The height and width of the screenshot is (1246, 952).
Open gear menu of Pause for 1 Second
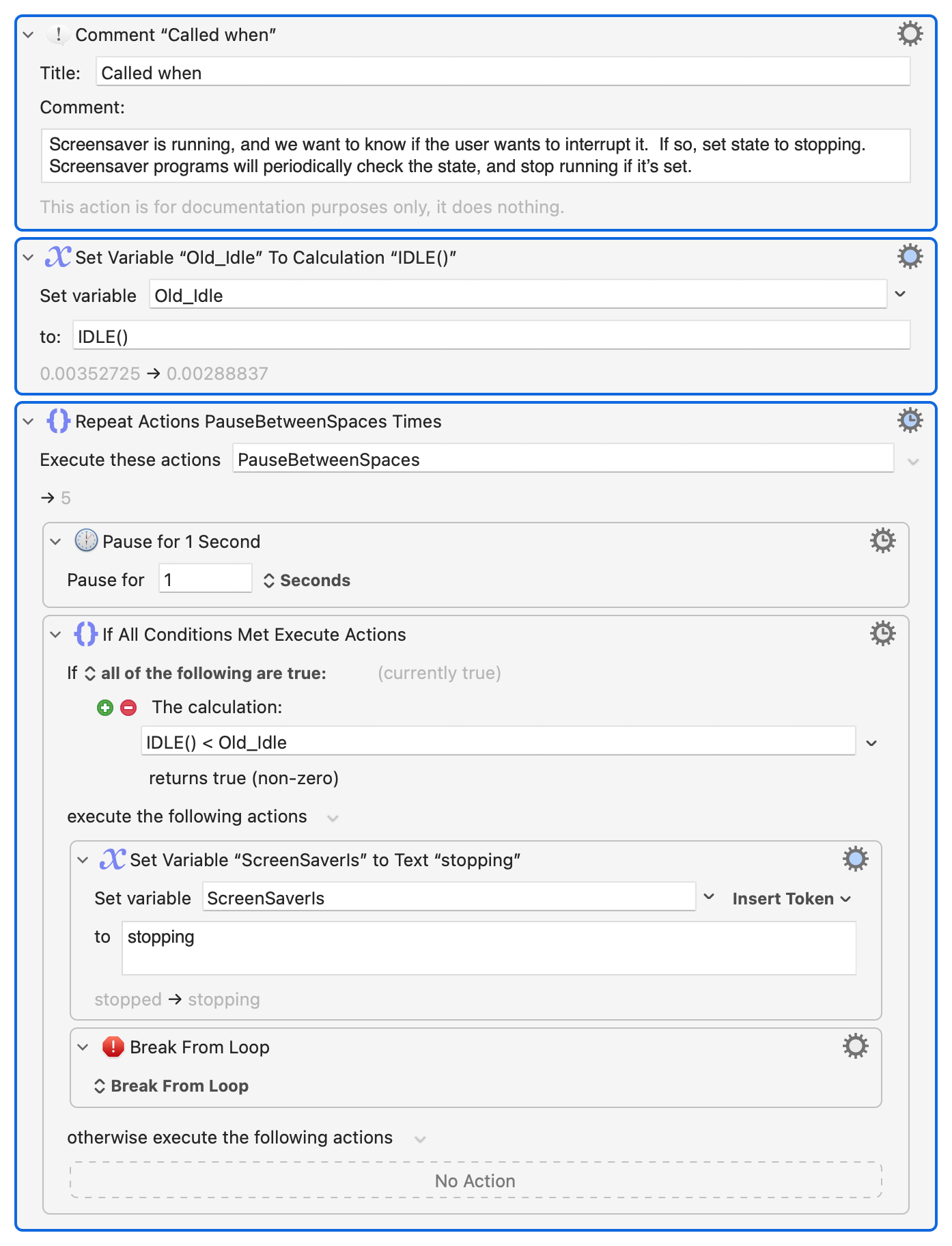coord(882,541)
